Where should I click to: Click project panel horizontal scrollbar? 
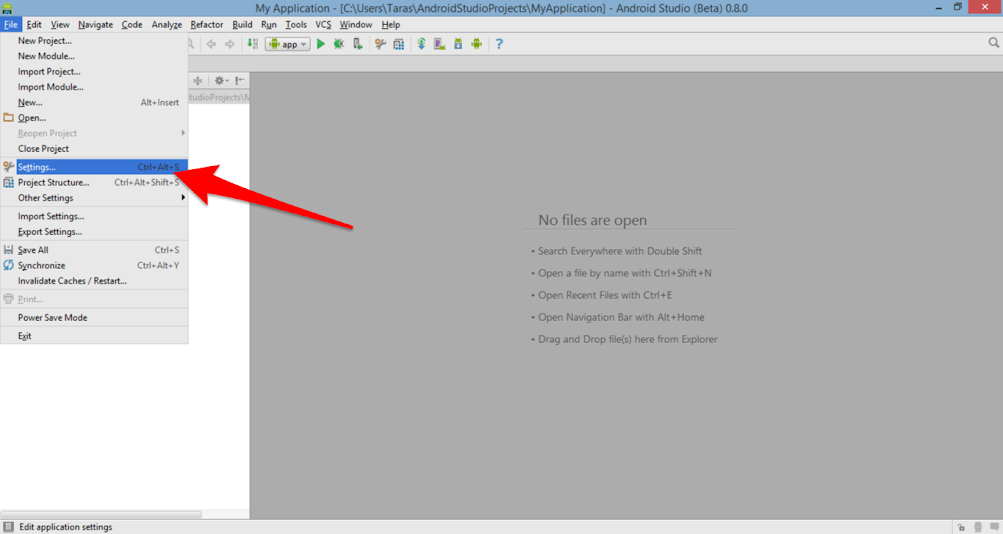101,514
